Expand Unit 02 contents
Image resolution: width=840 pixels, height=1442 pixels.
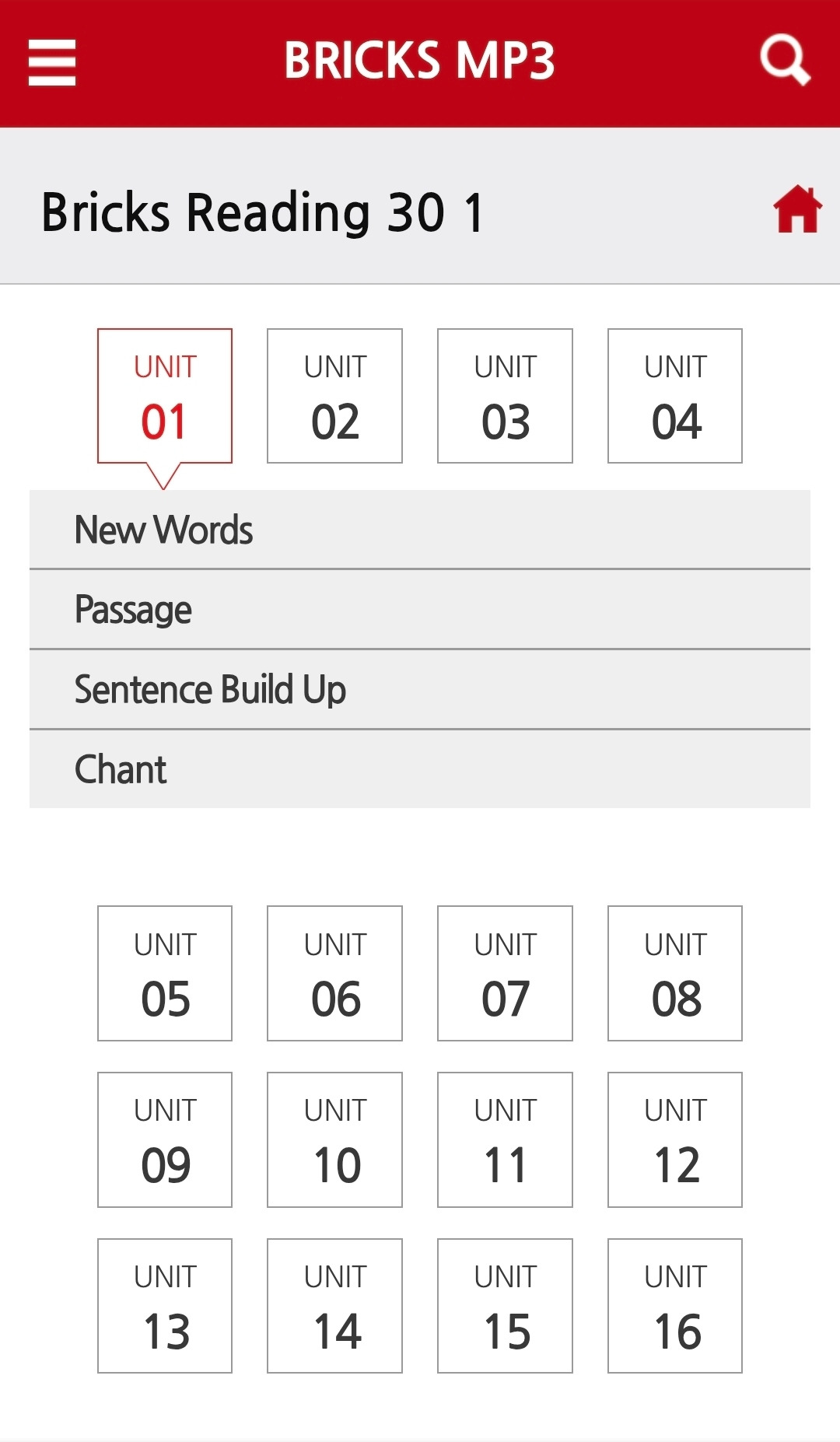[334, 396]
